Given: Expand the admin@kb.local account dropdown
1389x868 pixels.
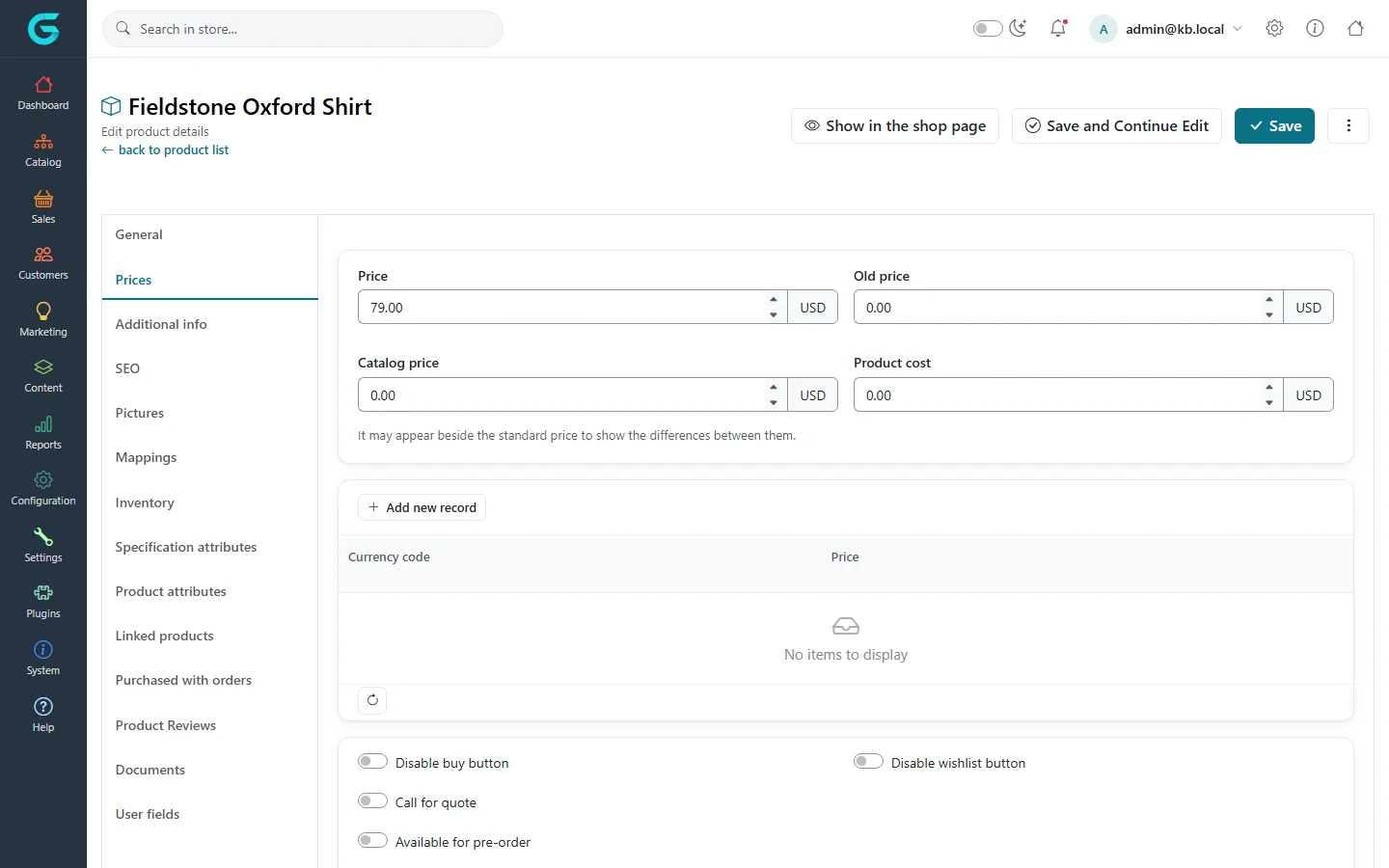Looking at the screenshot, I should click(1166, 29).
